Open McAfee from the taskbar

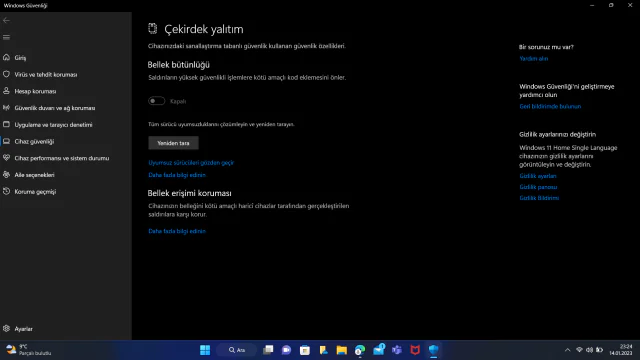(x=415, y=350)
